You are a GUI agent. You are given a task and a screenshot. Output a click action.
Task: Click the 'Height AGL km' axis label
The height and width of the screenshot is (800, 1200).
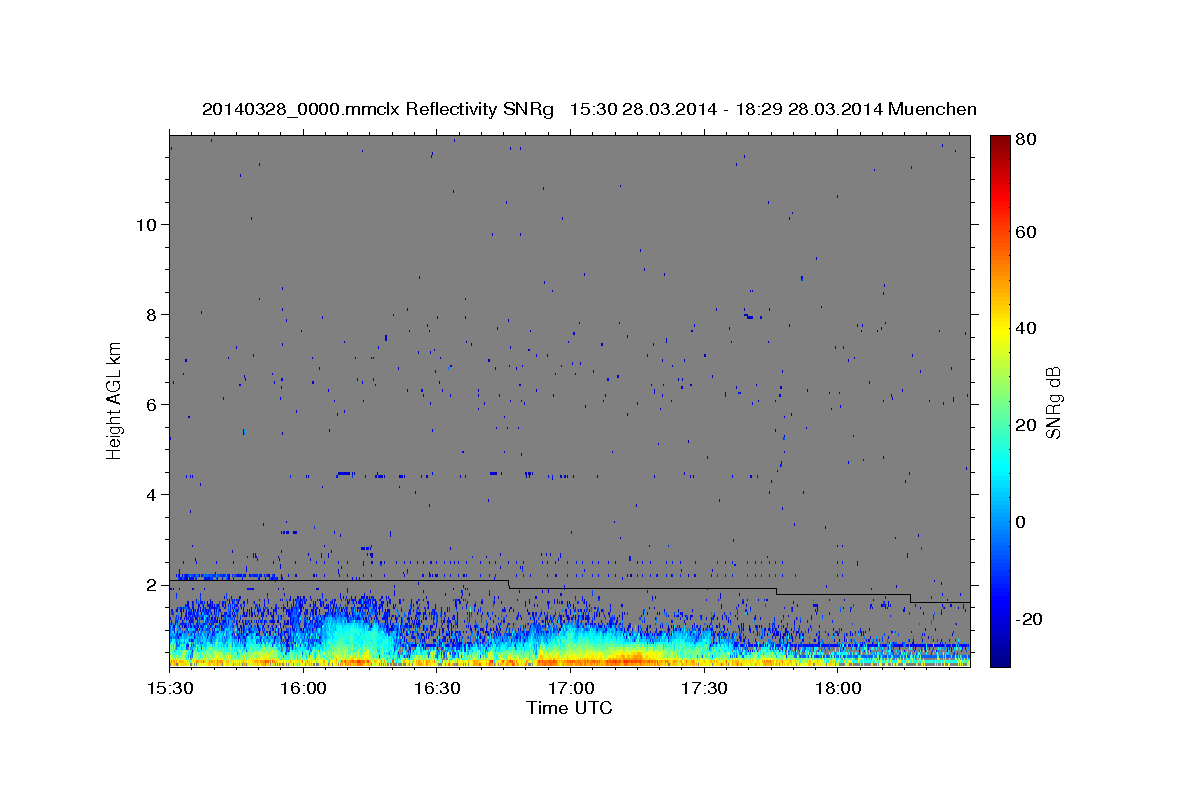point(115,399)
